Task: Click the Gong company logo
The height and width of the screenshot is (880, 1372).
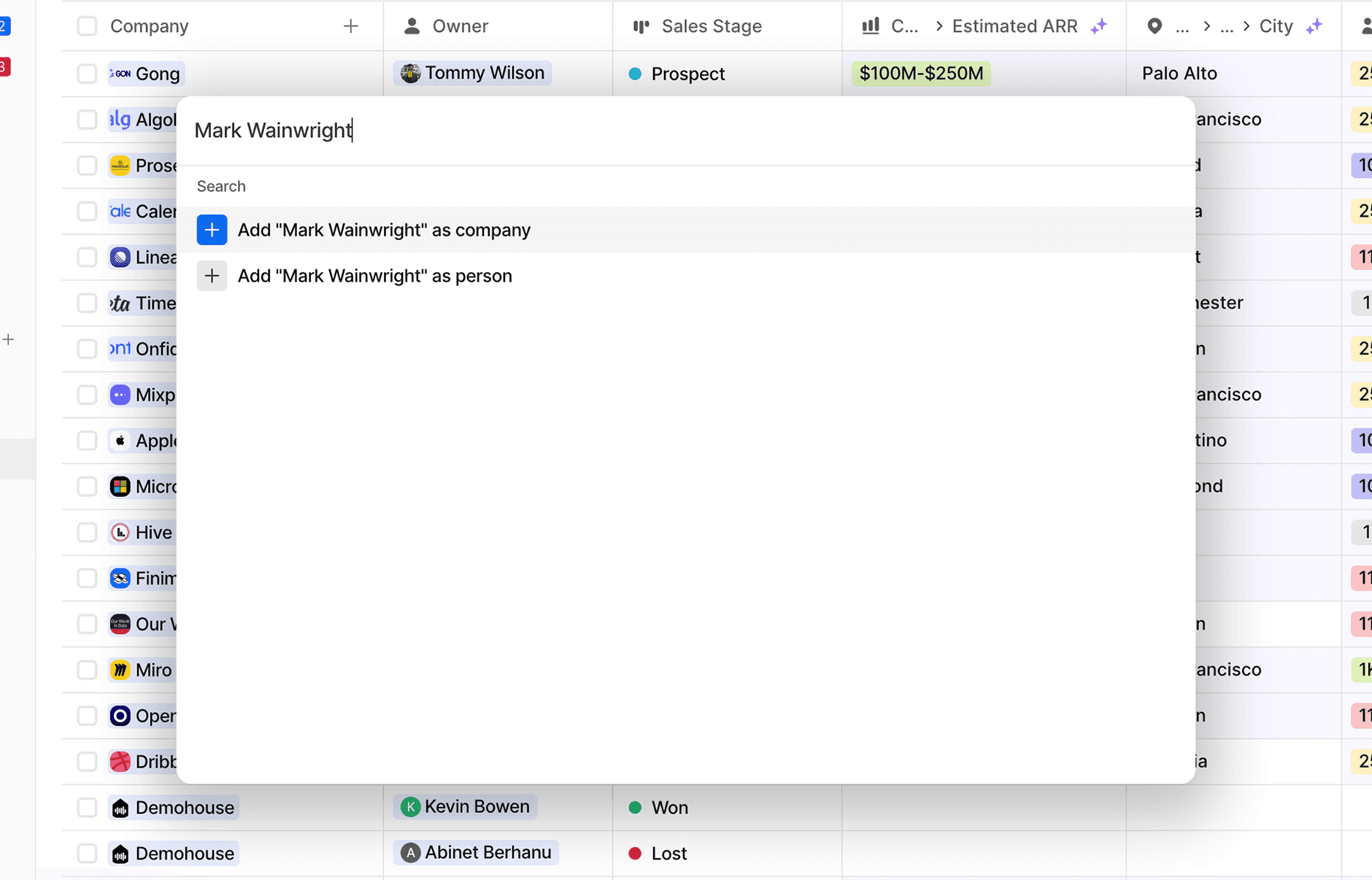Action: click(x=120, y=73)
